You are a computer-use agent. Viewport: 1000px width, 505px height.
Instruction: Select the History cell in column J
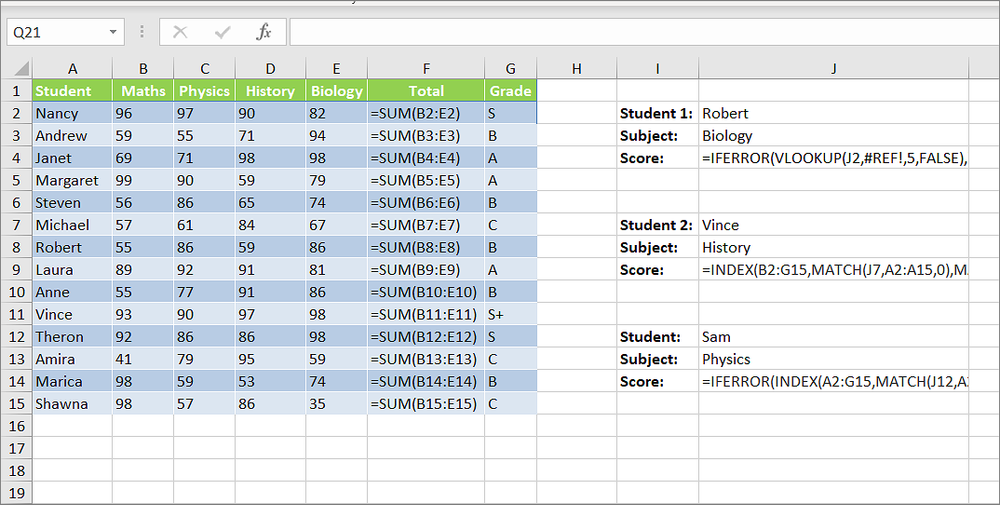tap(834, 247)
